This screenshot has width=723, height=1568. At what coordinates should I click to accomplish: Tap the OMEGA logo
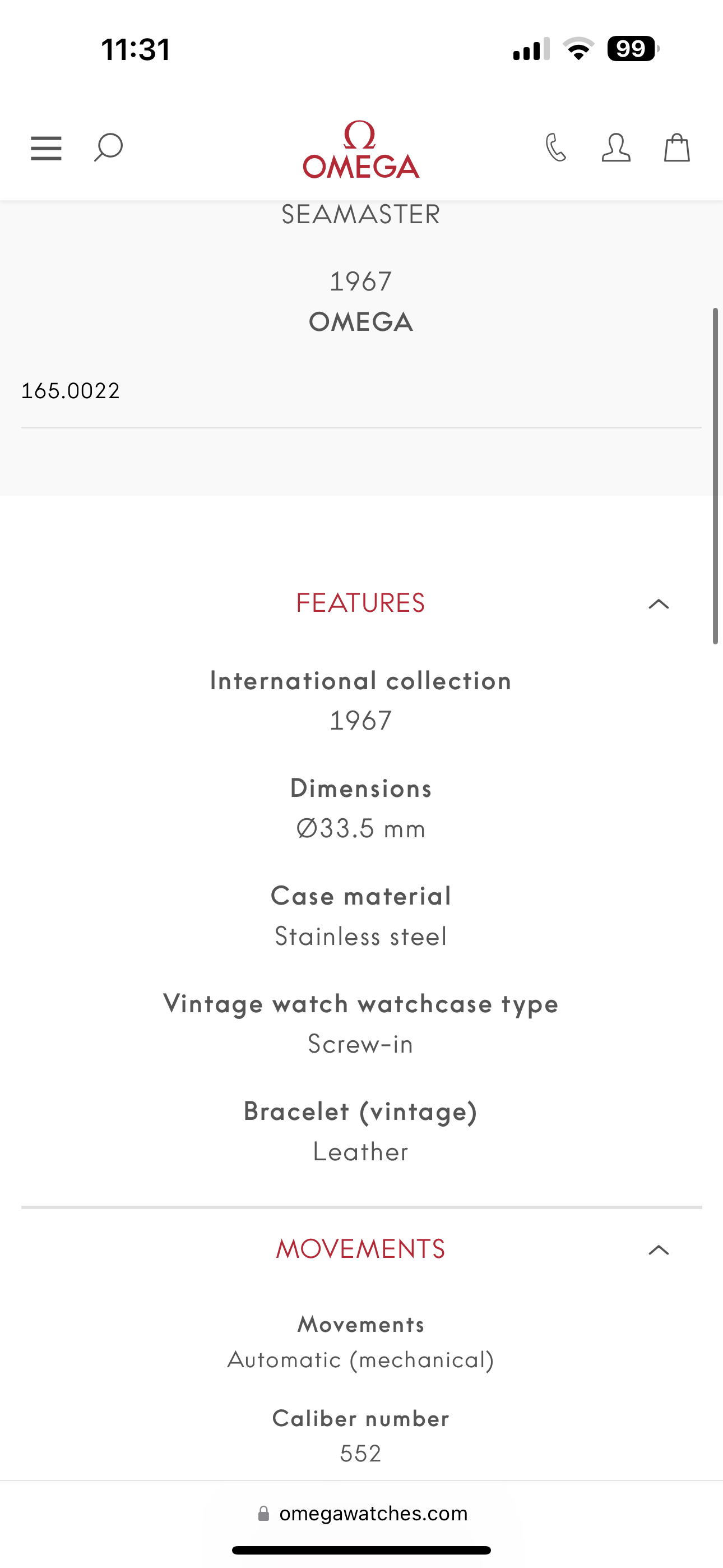tap(361, 150)
